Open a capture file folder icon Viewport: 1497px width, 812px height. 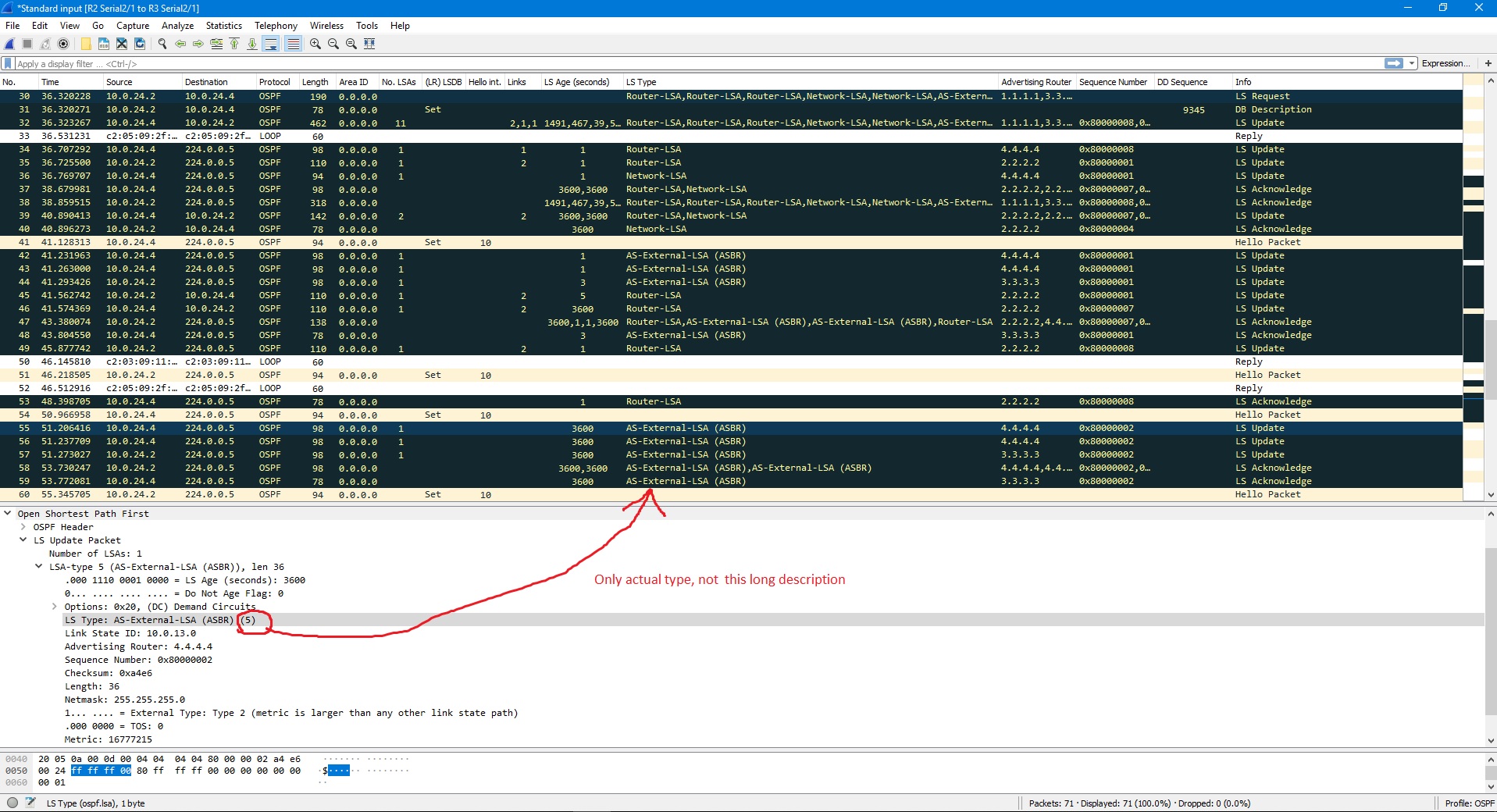click(86, 44)
